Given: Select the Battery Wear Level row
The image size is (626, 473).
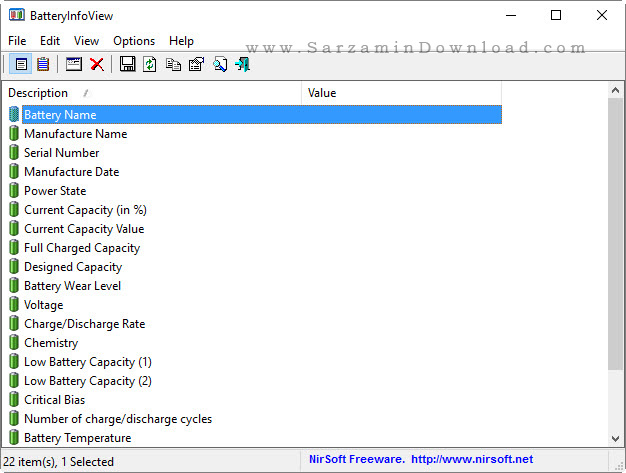Looking at the screenshot, I should [72, 286].
